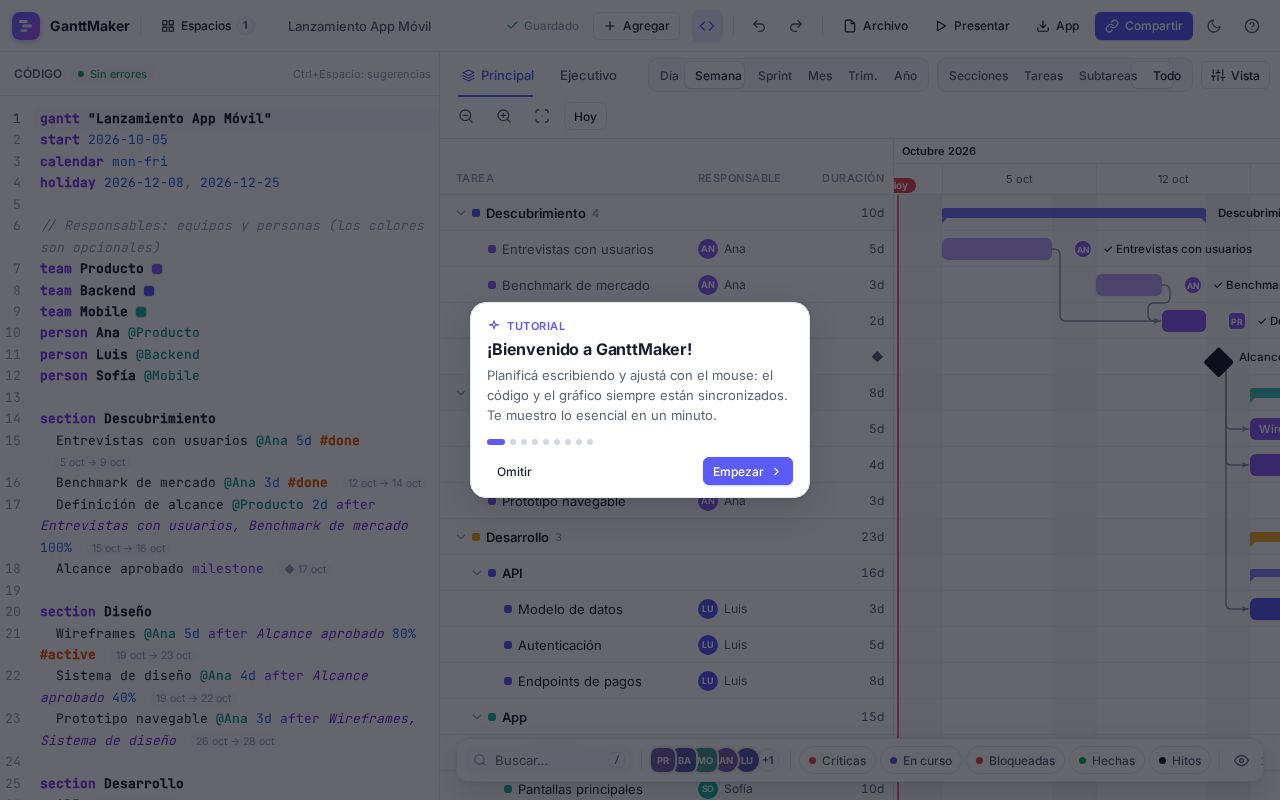1280x800 pixels.
Task: Toggle the Hechas filter chip
Action: coord(1106,760)
